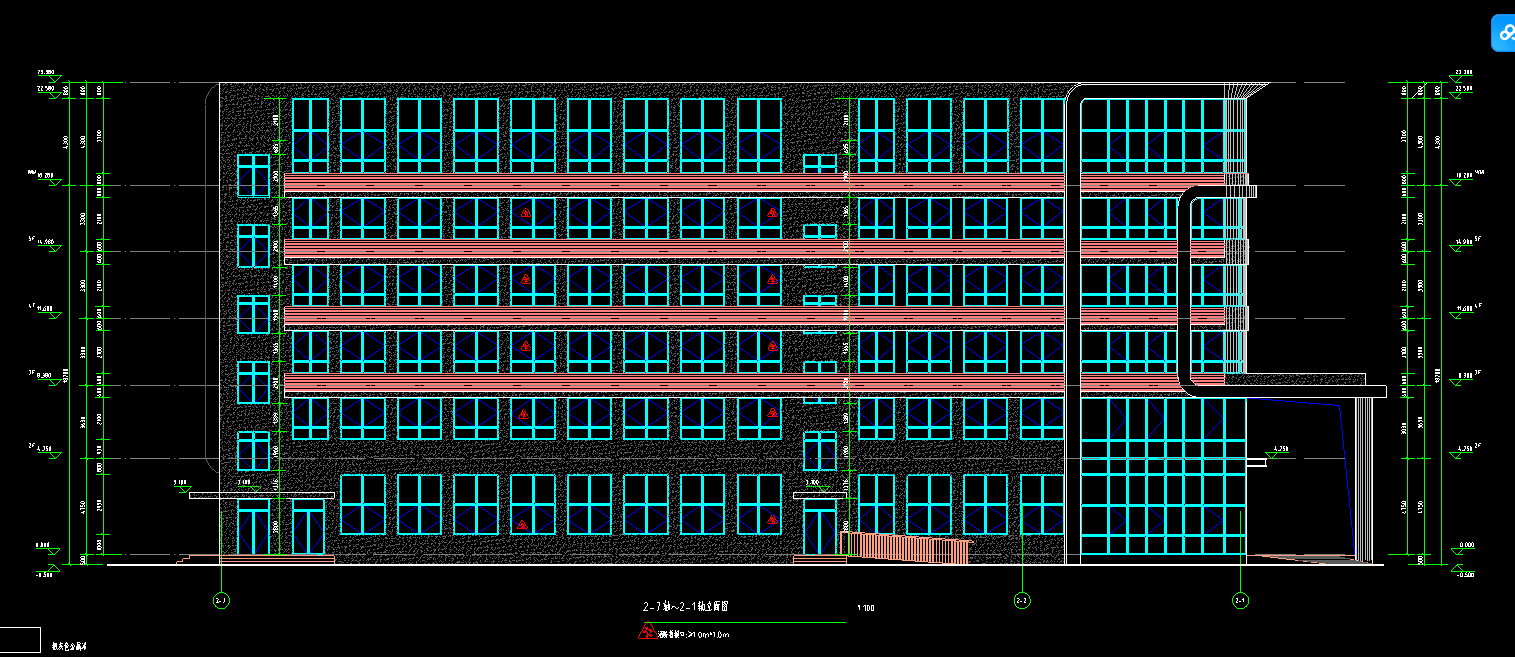
Task: Select the leftmost green axis bubble 2-1
Action: (x=221, y=601)
